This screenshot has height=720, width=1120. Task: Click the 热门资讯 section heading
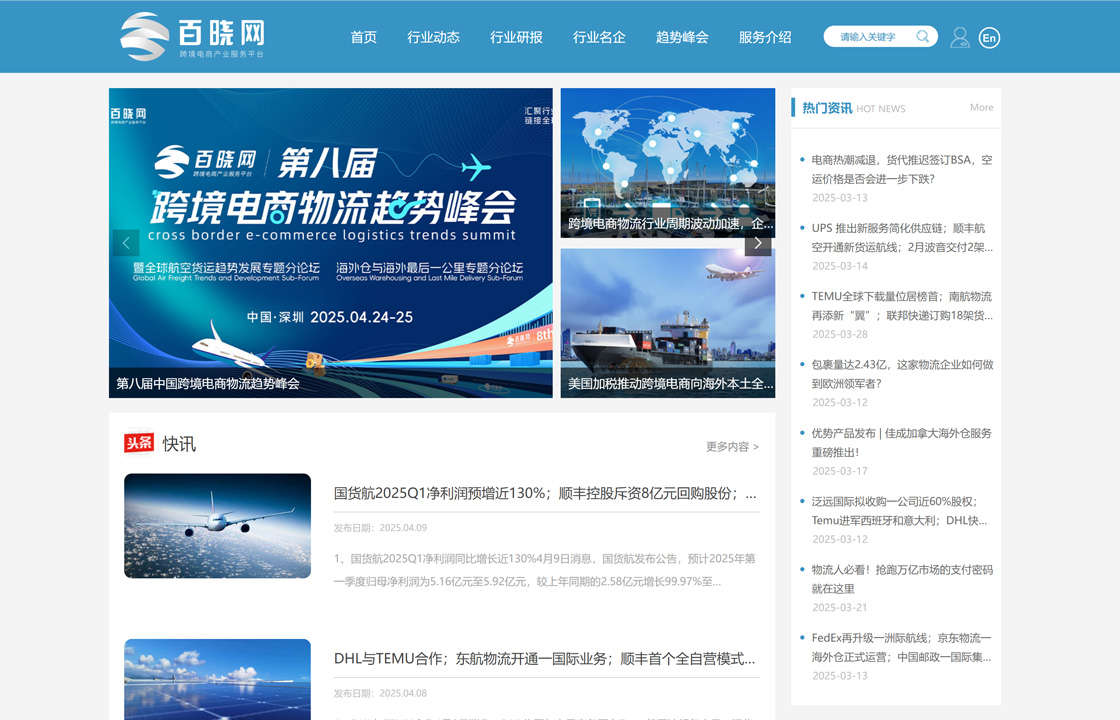point(827,108)
